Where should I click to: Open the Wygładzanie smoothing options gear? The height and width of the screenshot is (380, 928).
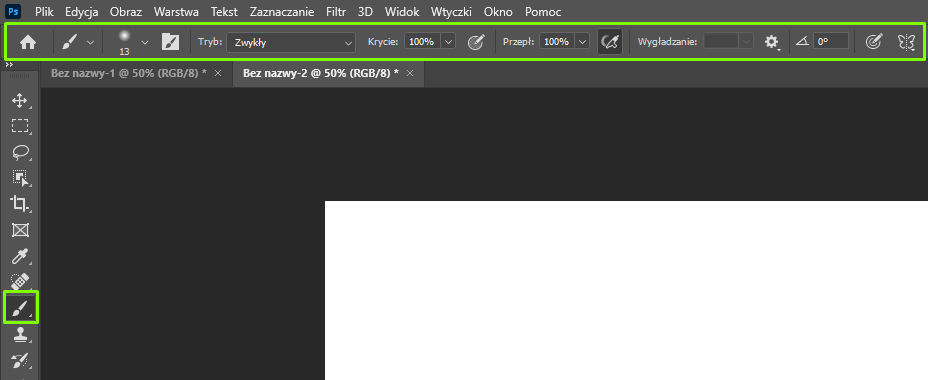tap(771, 42)
